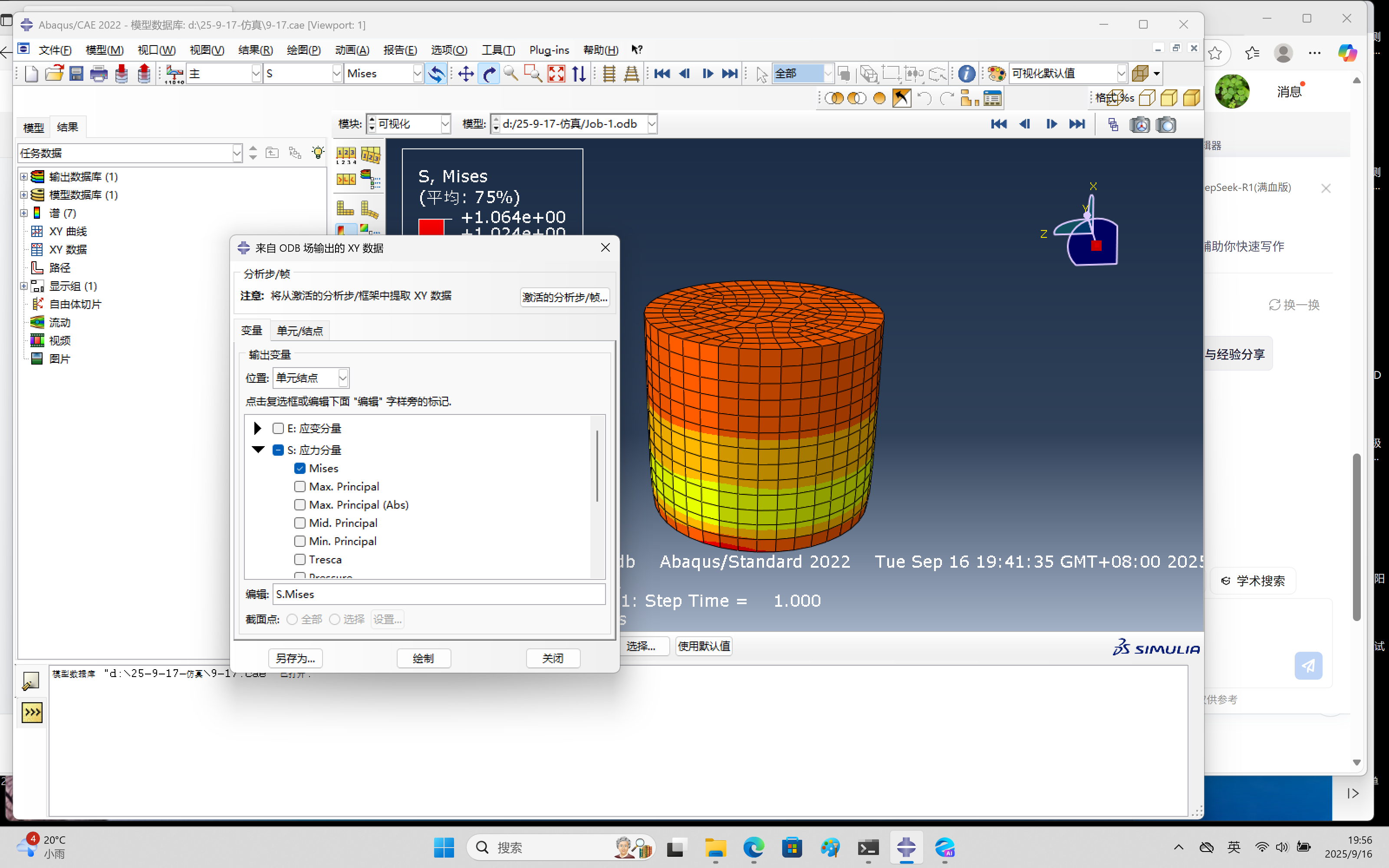Open the Plug-ins menu
Viewport: 1389px width, 868px height.
click(x=549, y=50)
